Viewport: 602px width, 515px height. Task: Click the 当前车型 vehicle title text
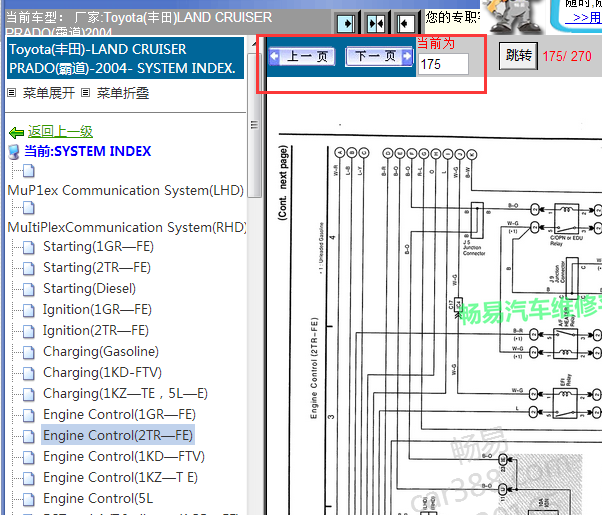tap(139, 24)
